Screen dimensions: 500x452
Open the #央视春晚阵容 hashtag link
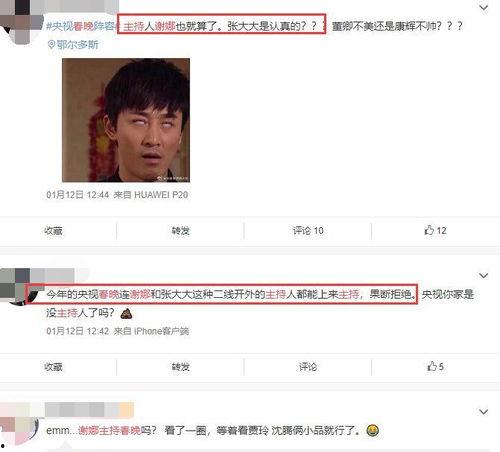(x=82, y=26)
